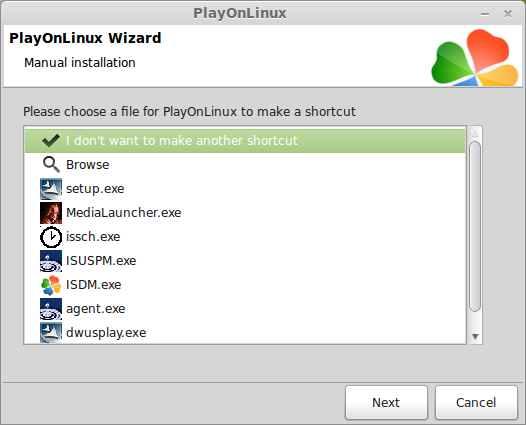Minimize the PlayOnLinux window
Image resolution: width=526 pixels, height=425 pixels.
(485, 14)
